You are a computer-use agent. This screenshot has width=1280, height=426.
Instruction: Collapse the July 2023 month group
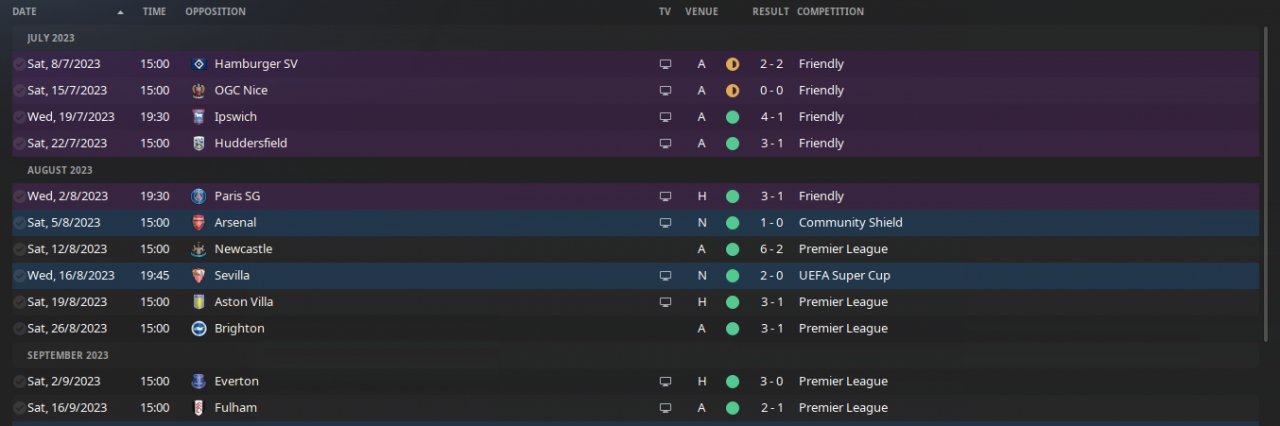tap(51, 38)
